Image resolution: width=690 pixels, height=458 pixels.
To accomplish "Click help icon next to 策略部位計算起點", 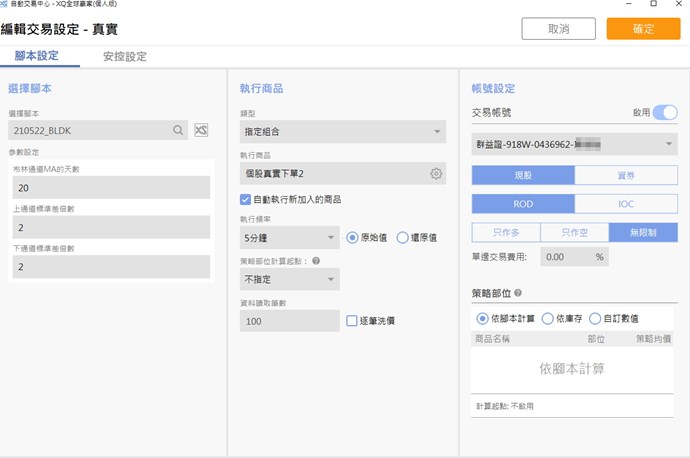I will pyautogui.click(x=316, y=262).
